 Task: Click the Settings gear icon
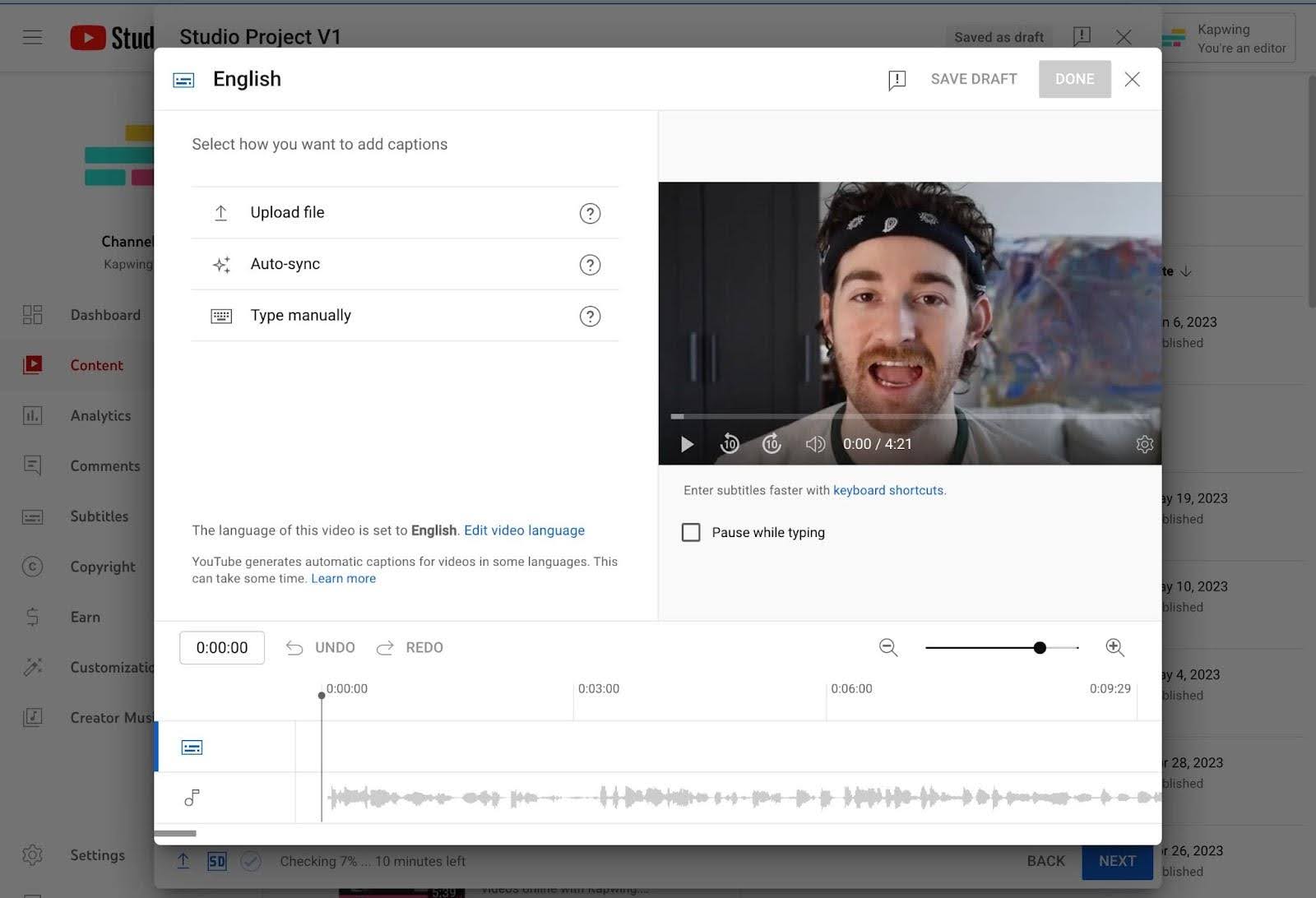(x=32, y=855)
